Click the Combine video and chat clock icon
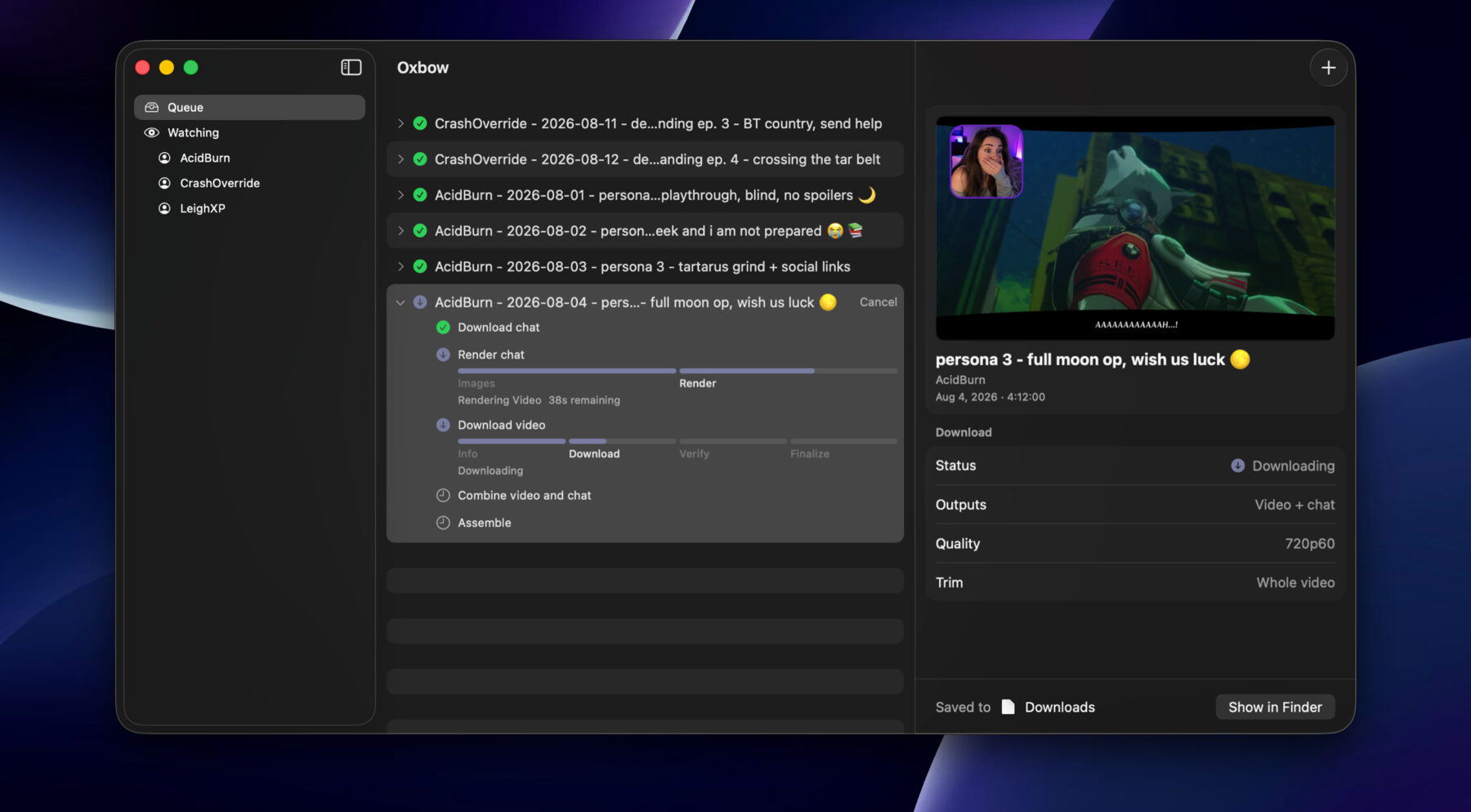This screenshot has height=812, width=1471. [x=443, y=495]
